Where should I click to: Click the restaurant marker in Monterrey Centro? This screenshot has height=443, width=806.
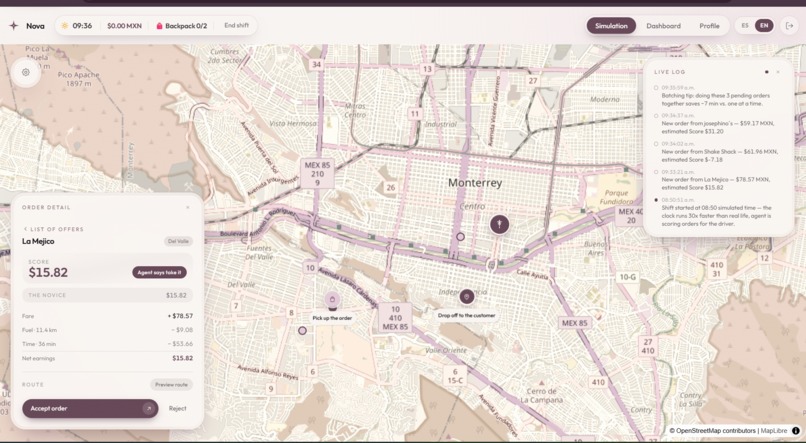pyautogui.click(x=500, y=224)
